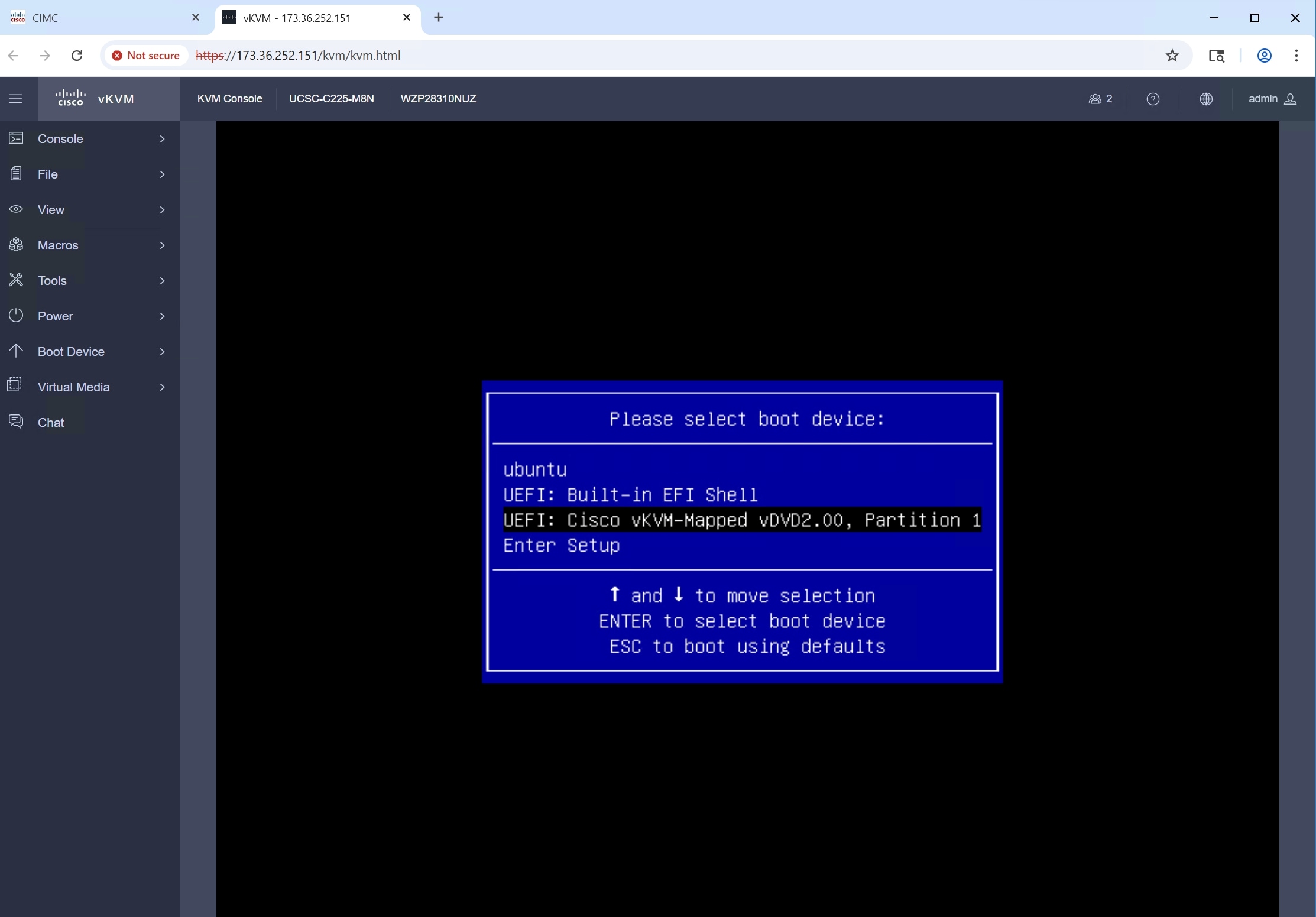Expand the Tools submenu chevron
Viewport: 1316px width, 917px height.
[x=162, y=280]
